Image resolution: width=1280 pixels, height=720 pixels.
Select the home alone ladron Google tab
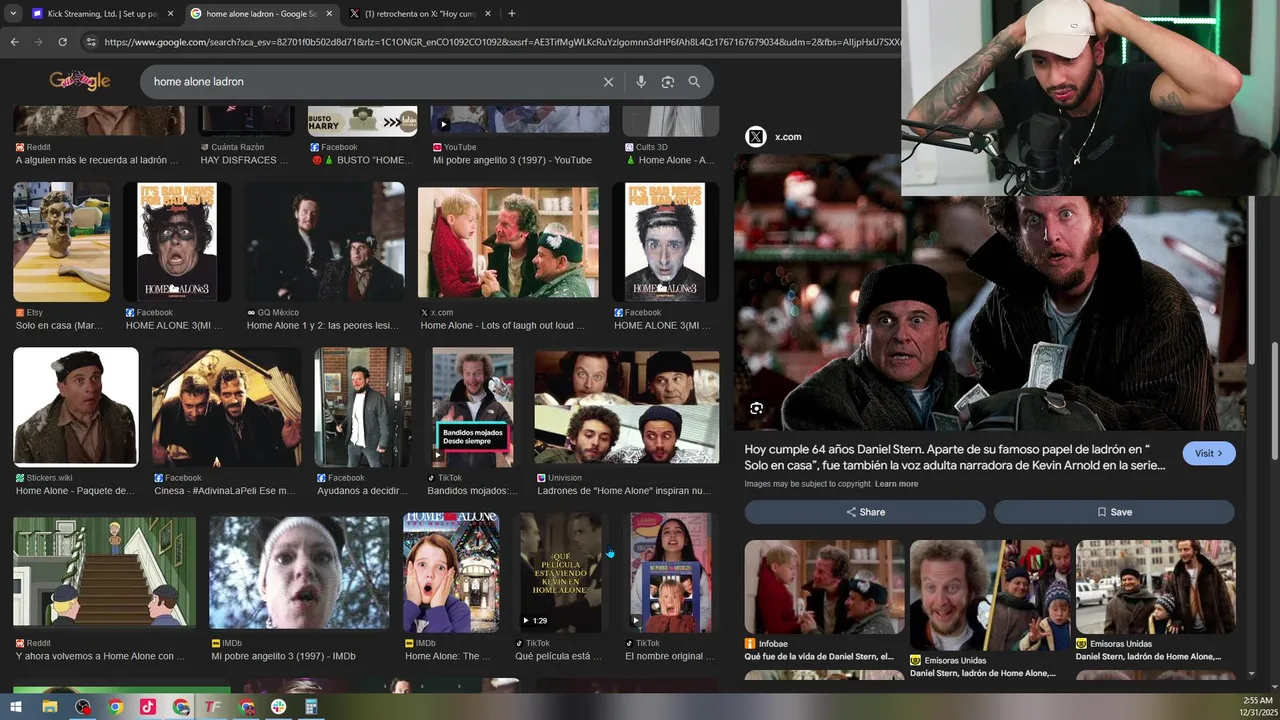coord(261,14)
